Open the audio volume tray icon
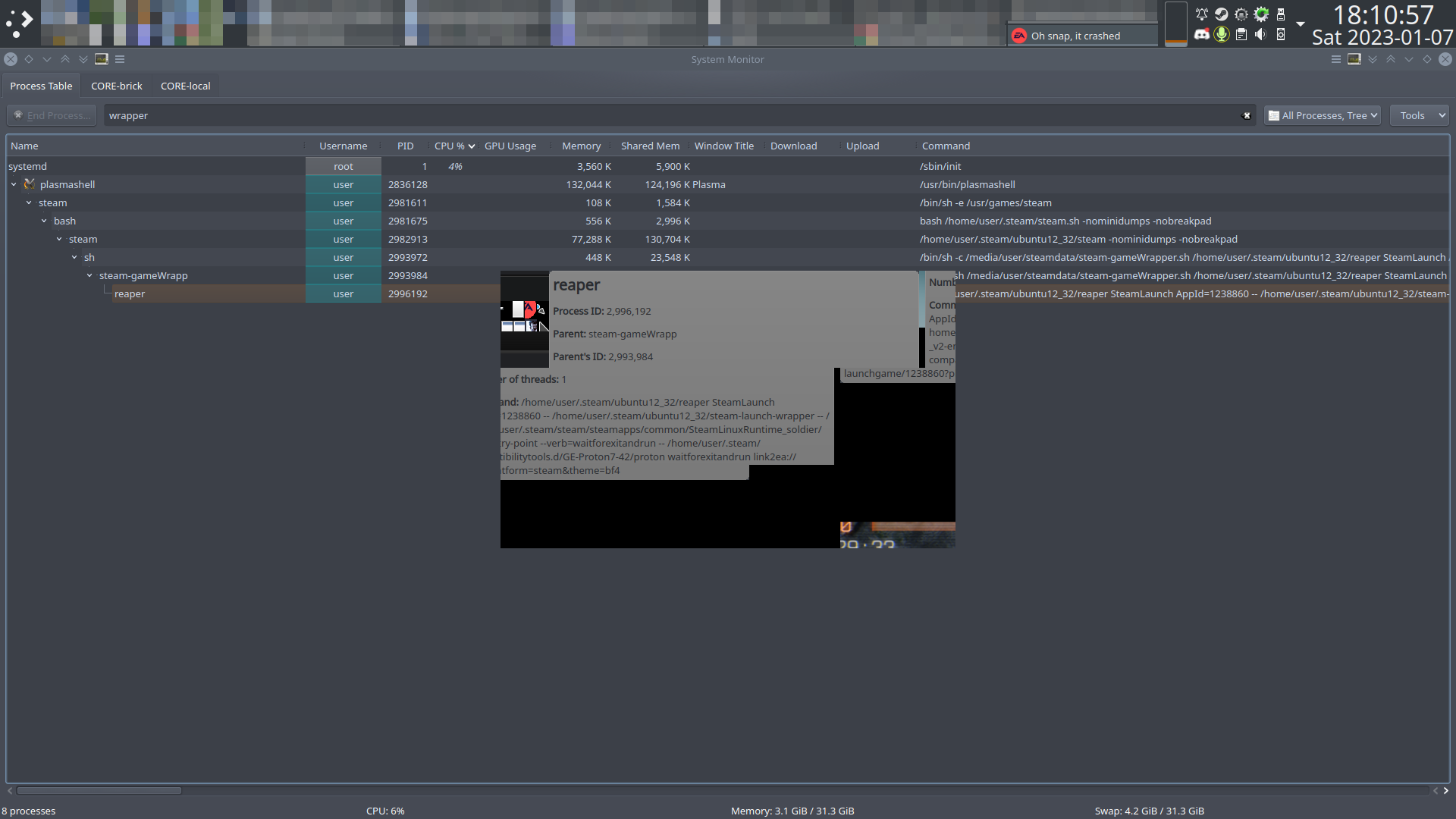Screen dimensions: 1456x819 tap(1260, 34)
